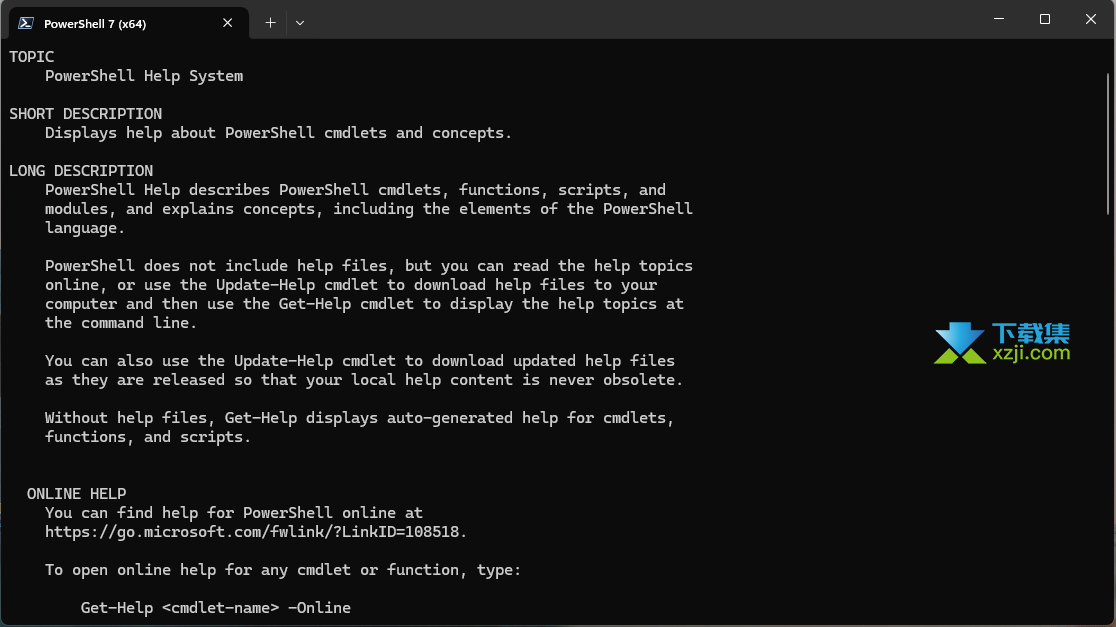The height and width of the screenshot is (627, 1116).
Task: Click the blue-green arrow watermark logo
Action: (x=959, y=343)
